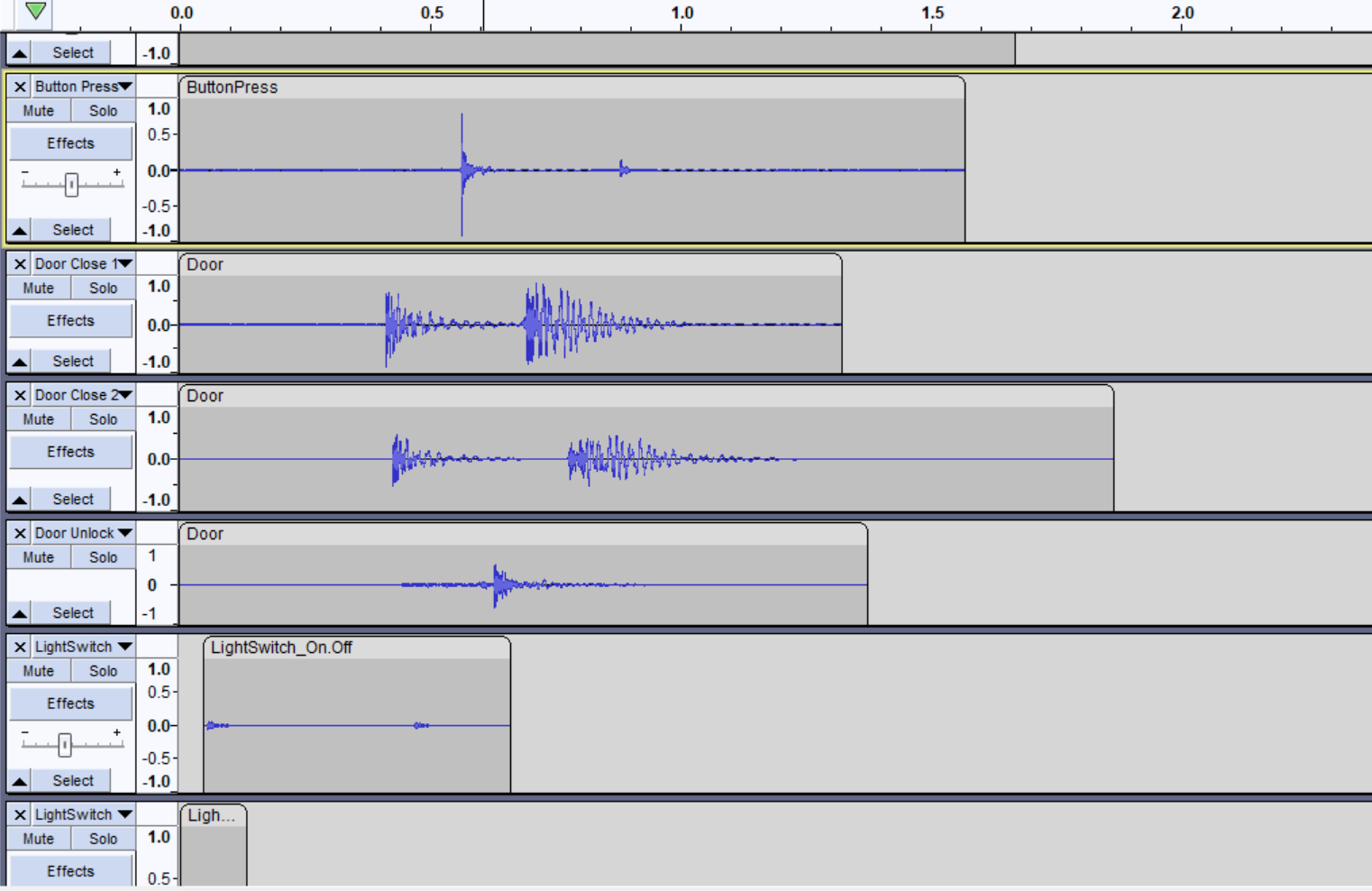Open Effects for Door Close 1 track
1372x891 pixels.
pos(71,321)
